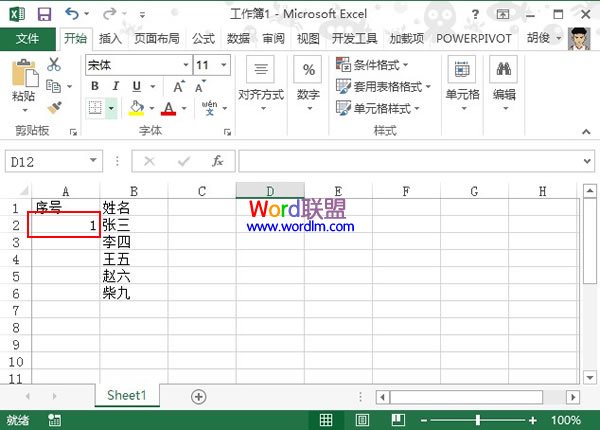Switch to the 加载项 ribbon tab
600x430 pixels.
click(x=407, y=39)
